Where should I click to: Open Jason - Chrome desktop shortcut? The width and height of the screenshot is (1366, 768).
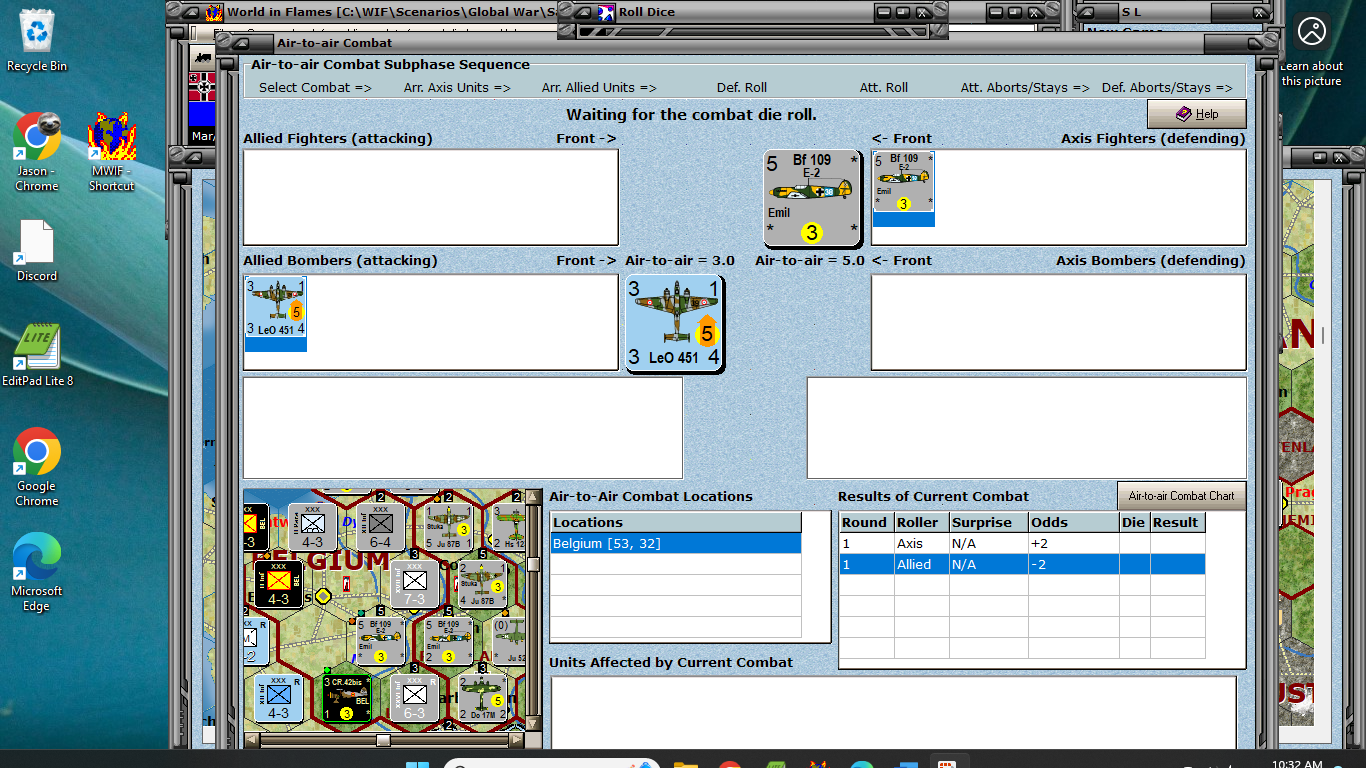pos(37,152)
